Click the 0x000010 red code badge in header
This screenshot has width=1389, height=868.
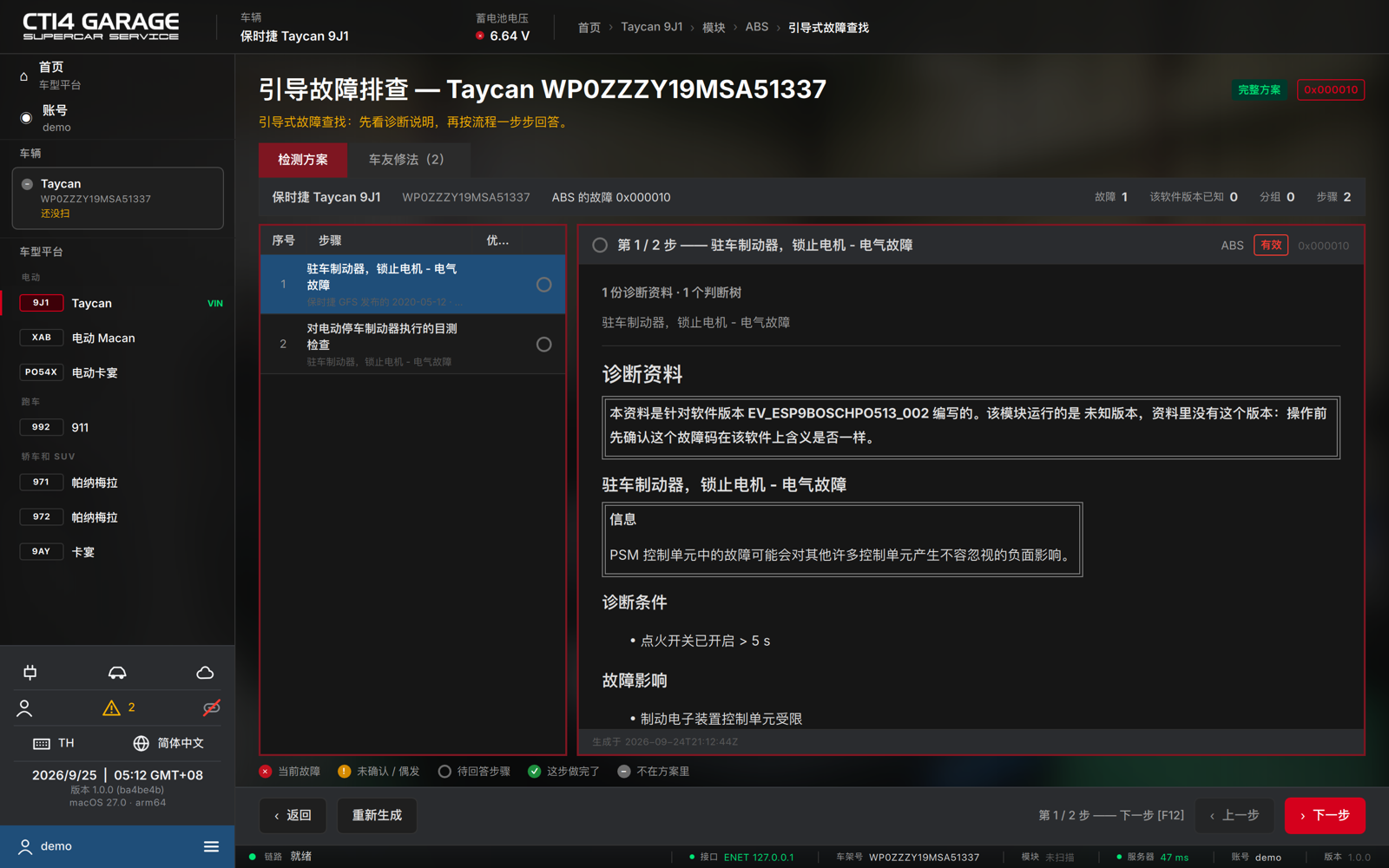tap(1331, 89)
